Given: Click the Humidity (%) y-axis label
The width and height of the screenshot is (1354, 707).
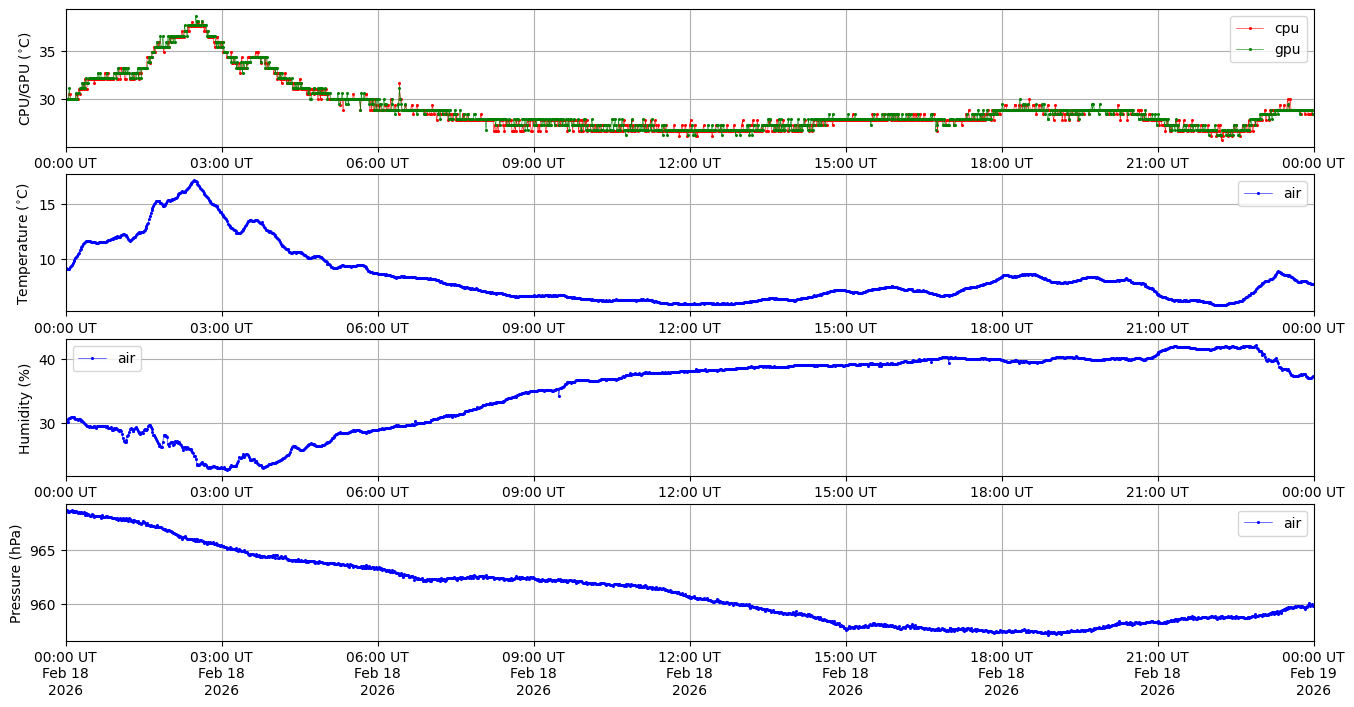Looking at the screenshot, I should click(25, 408).
